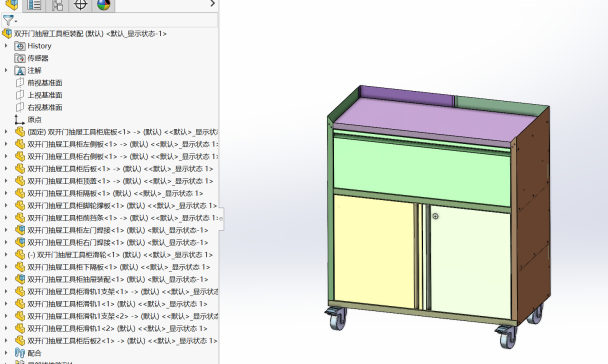Viewport: 608px width, 364px height.
Task: Select the 滑轨1支架<2> part icon
Action: (x=20, y=316)
